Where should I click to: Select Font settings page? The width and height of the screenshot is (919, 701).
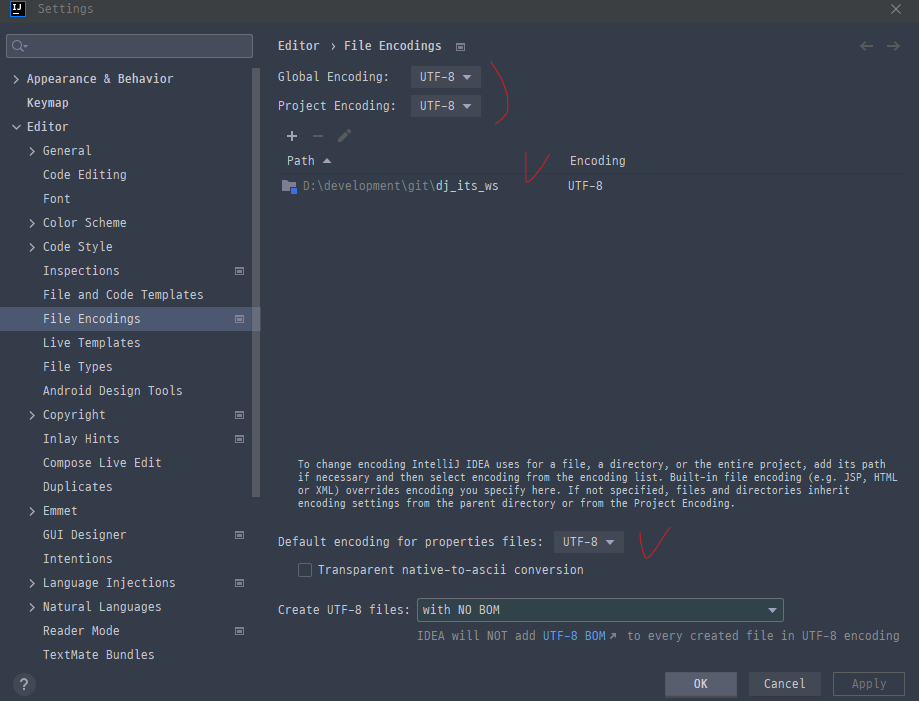click(56, 199)
